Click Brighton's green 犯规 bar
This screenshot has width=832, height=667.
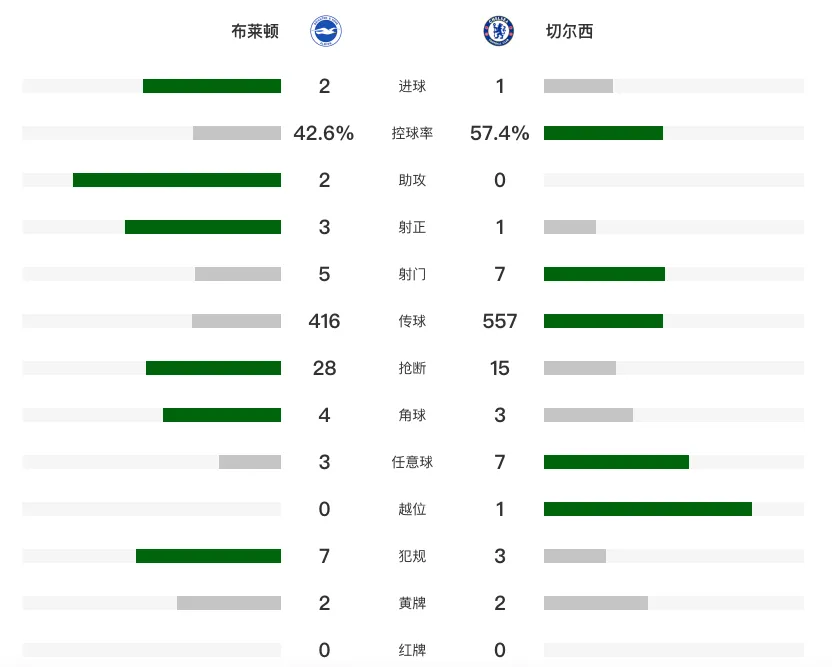click(209, 556)
